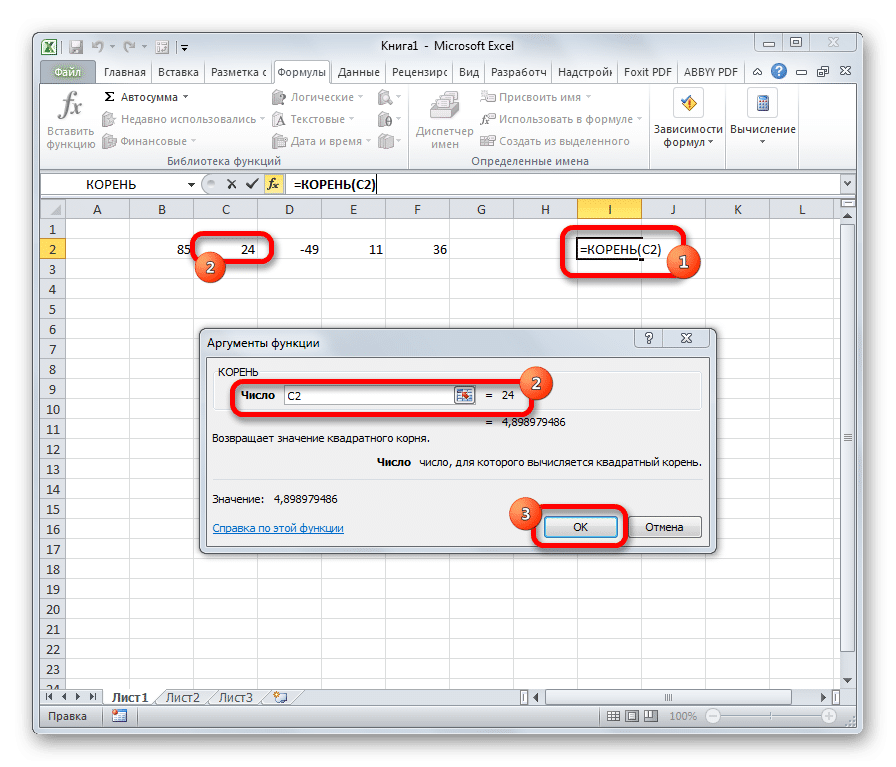This screenshot has width=896, height=767.
Task: Click Redo icon in quick access toolbar
Action: point(130,47)
